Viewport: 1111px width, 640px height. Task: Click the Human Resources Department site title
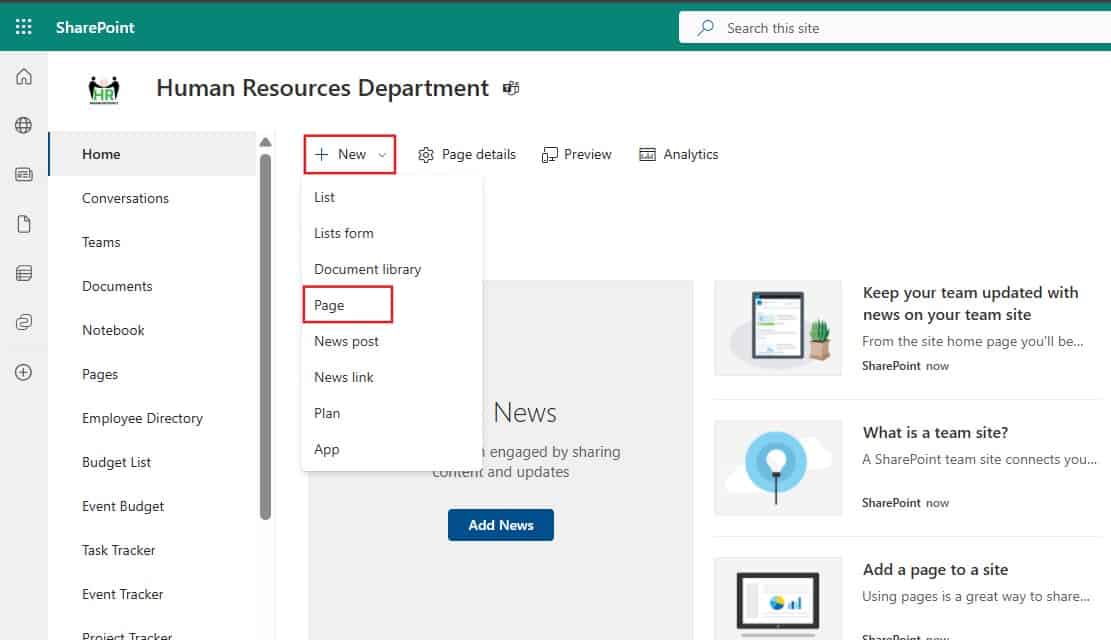[322, 88]
